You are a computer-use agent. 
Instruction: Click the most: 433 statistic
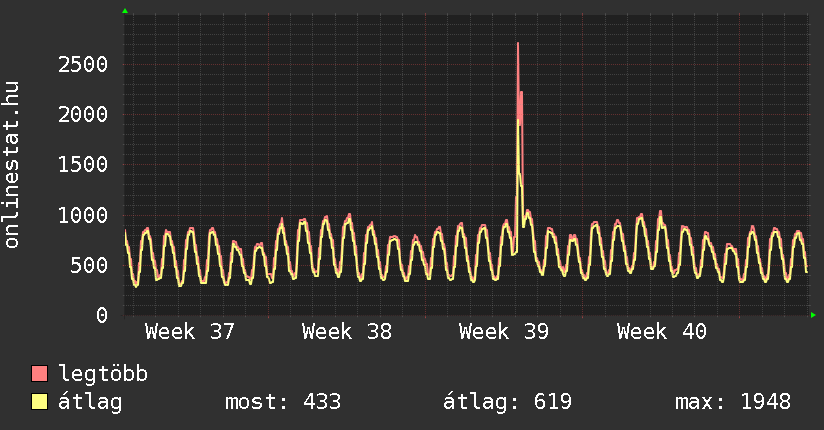tap(283, 402)
